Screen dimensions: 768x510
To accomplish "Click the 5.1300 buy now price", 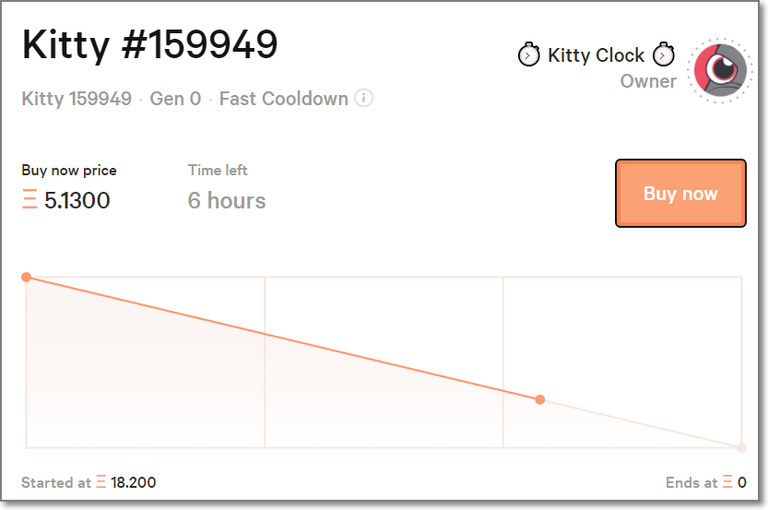I will [77, 200].
